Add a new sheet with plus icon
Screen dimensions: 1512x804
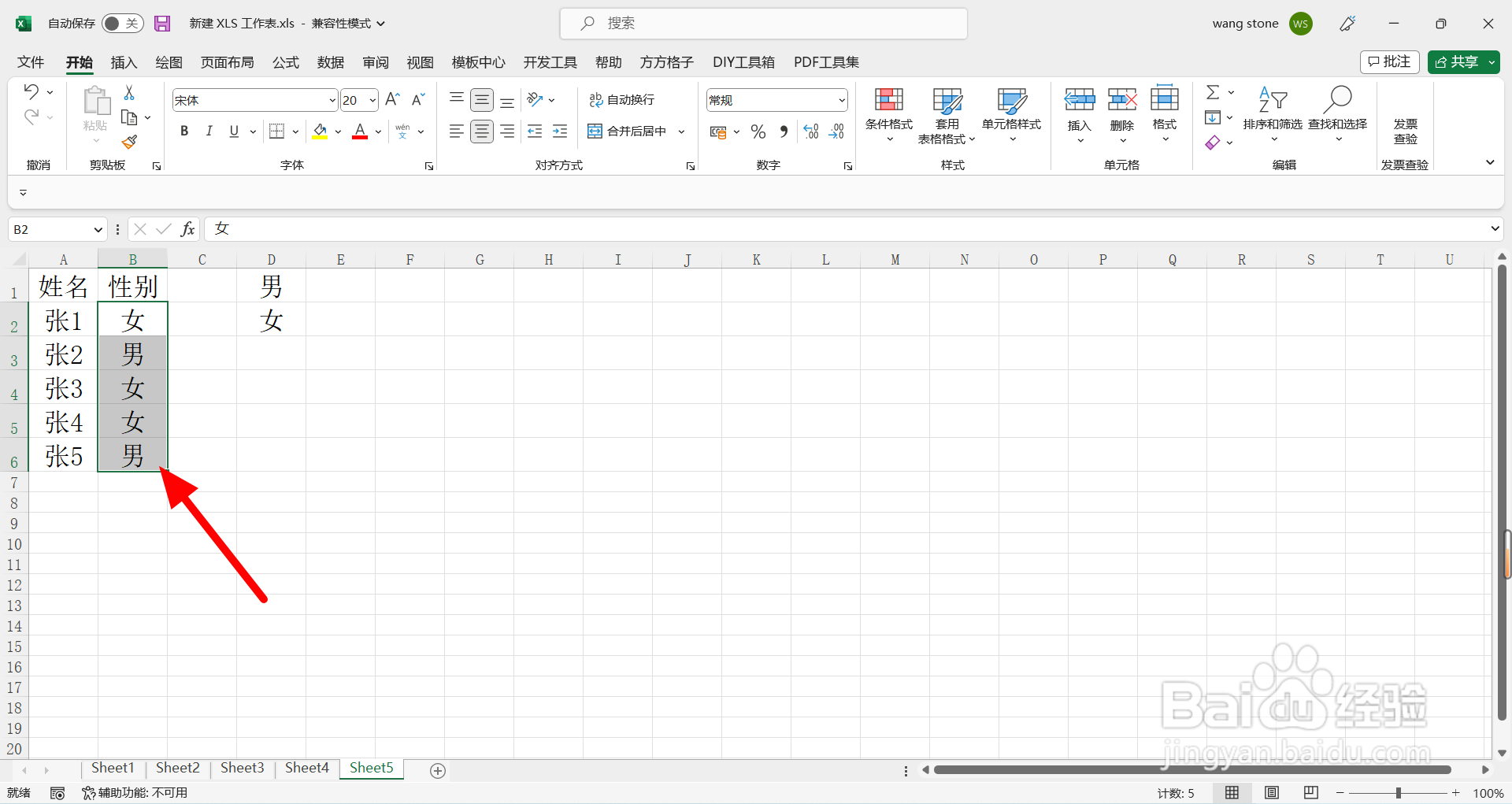coord(438,770)
